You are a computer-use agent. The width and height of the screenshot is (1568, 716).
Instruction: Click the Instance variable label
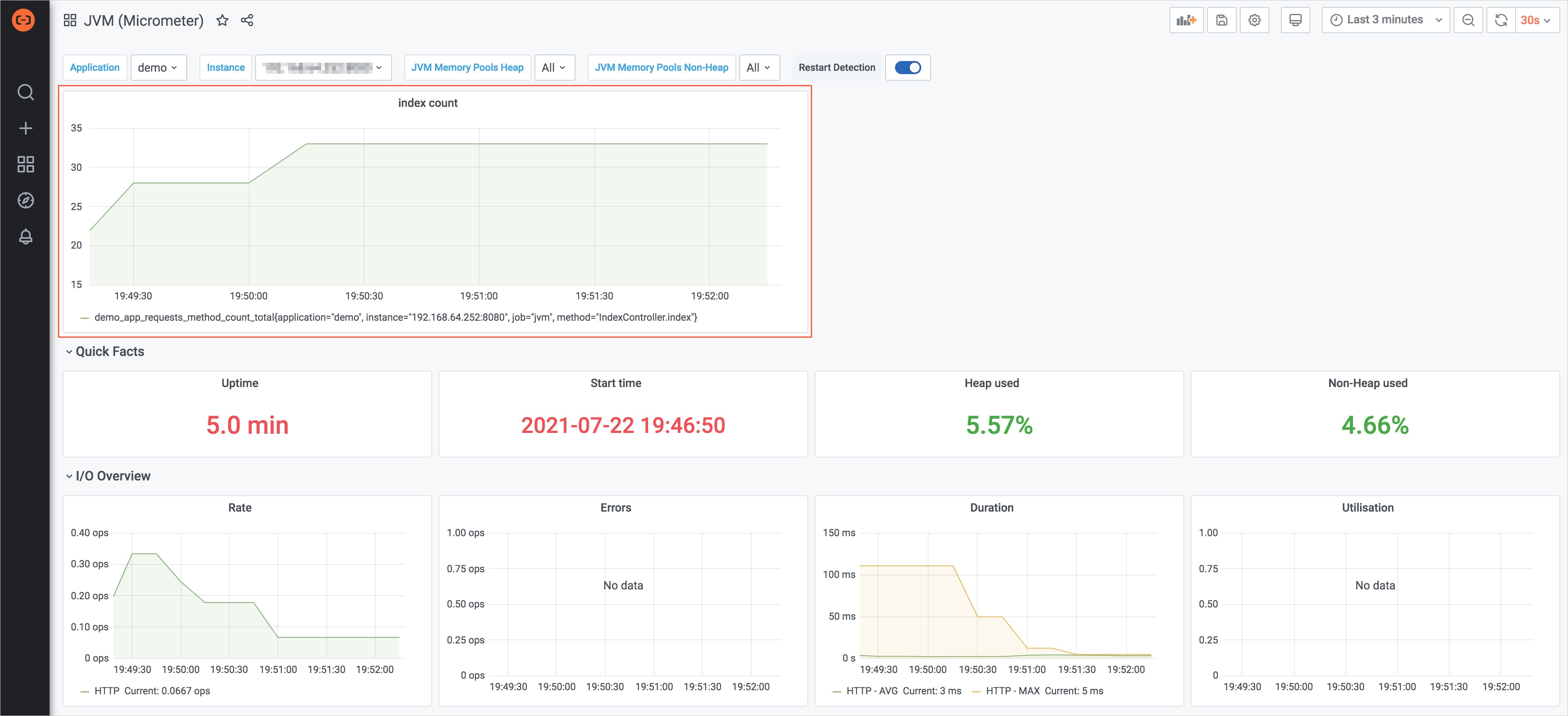click(x=226, y=68)
